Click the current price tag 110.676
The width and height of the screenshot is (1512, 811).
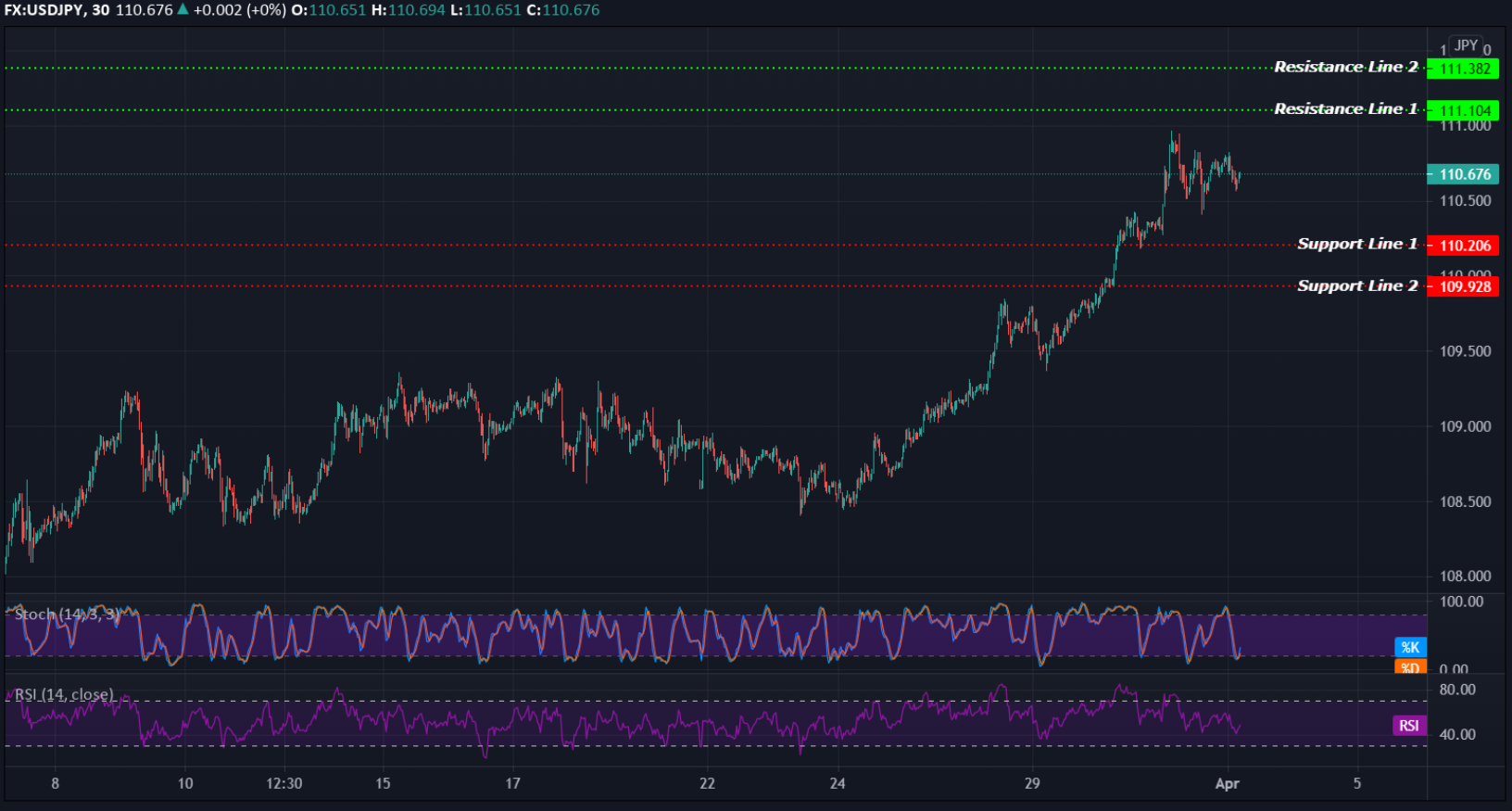pyautogui.click(x=1463, y=174)
